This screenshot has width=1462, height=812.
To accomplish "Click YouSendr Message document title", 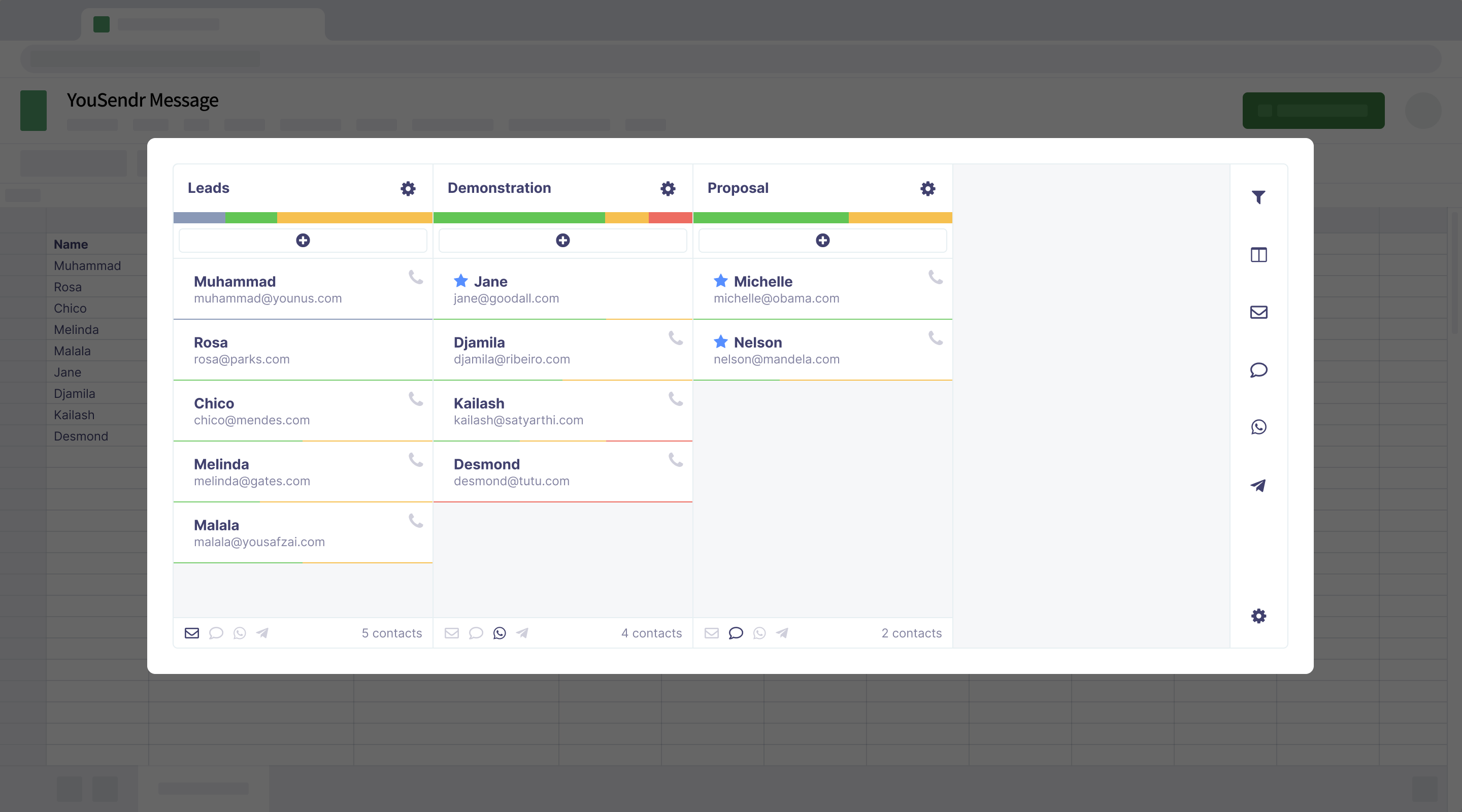I will pos(143,100).
